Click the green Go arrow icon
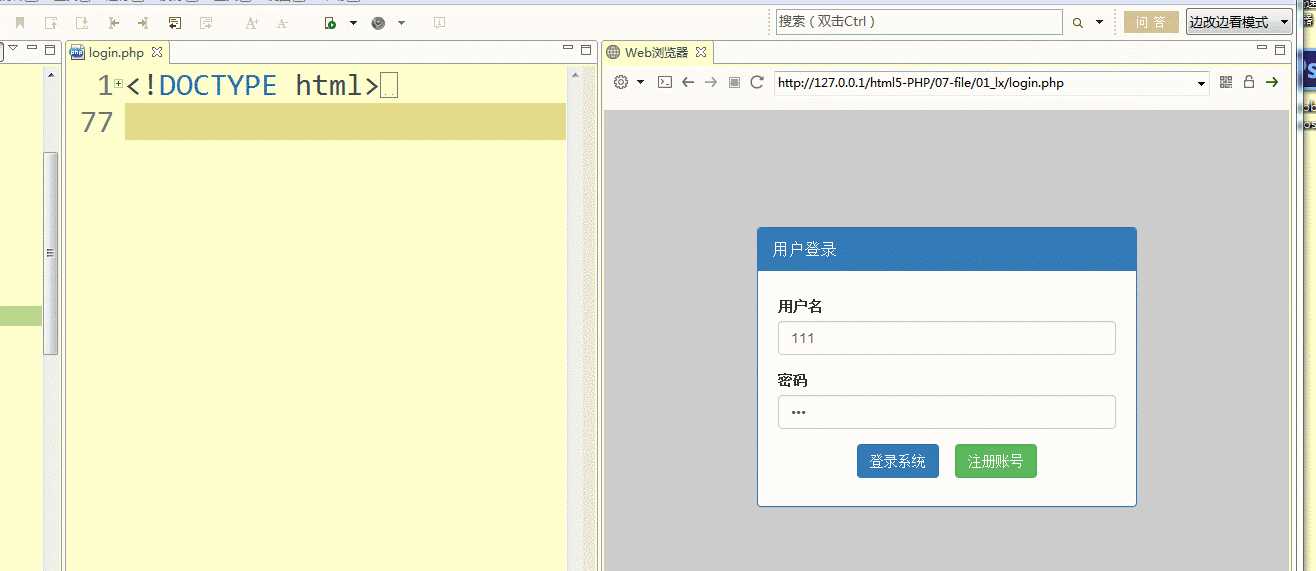This screenshot has height=571, width=1316. (x=1272, y=82)
